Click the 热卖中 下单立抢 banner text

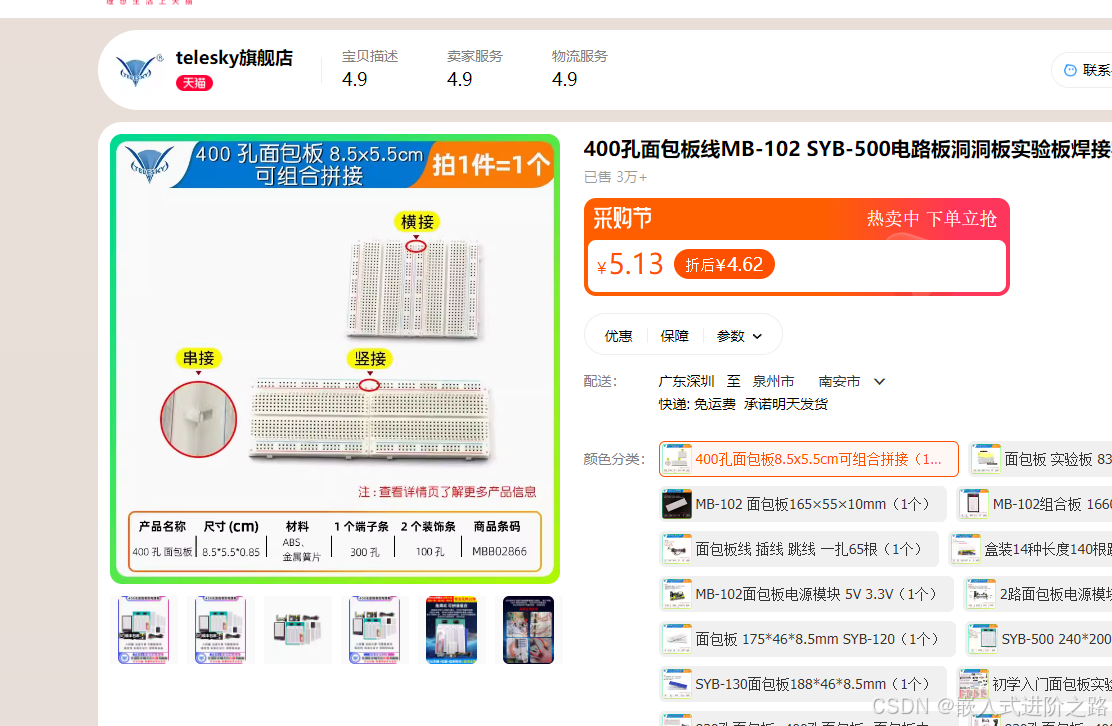pyautogui.click(x=932, y=218)
